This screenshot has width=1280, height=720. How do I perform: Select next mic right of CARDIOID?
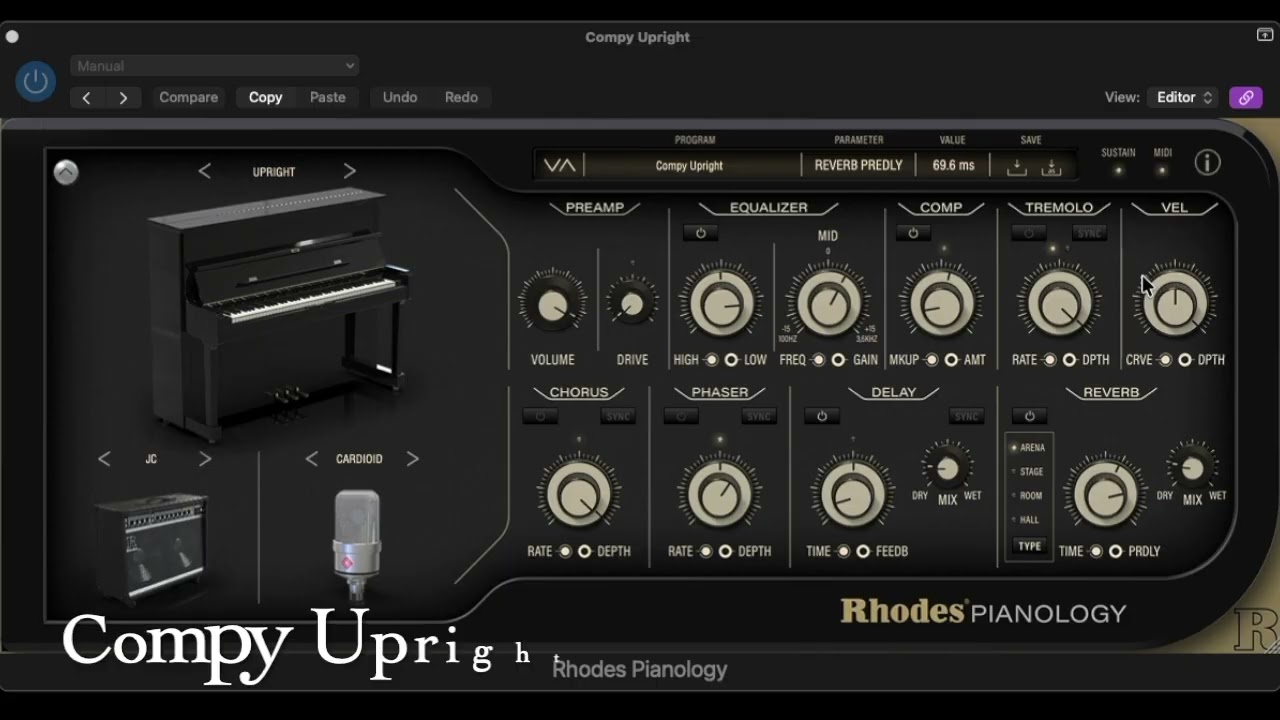[x=412, y=459]
